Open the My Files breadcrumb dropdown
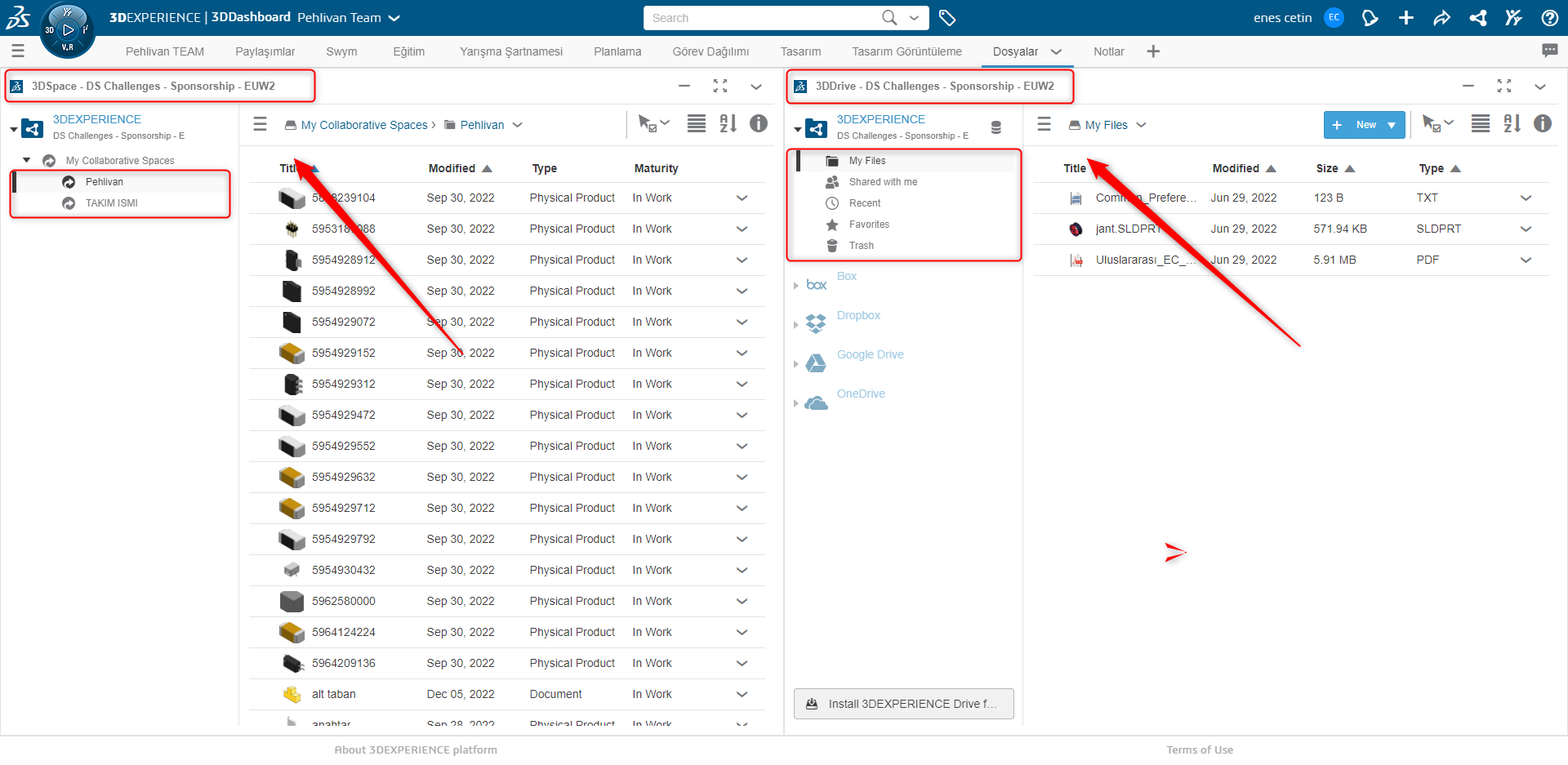The width and height of the screenshot is (1568, 765). coord(1141,125)
